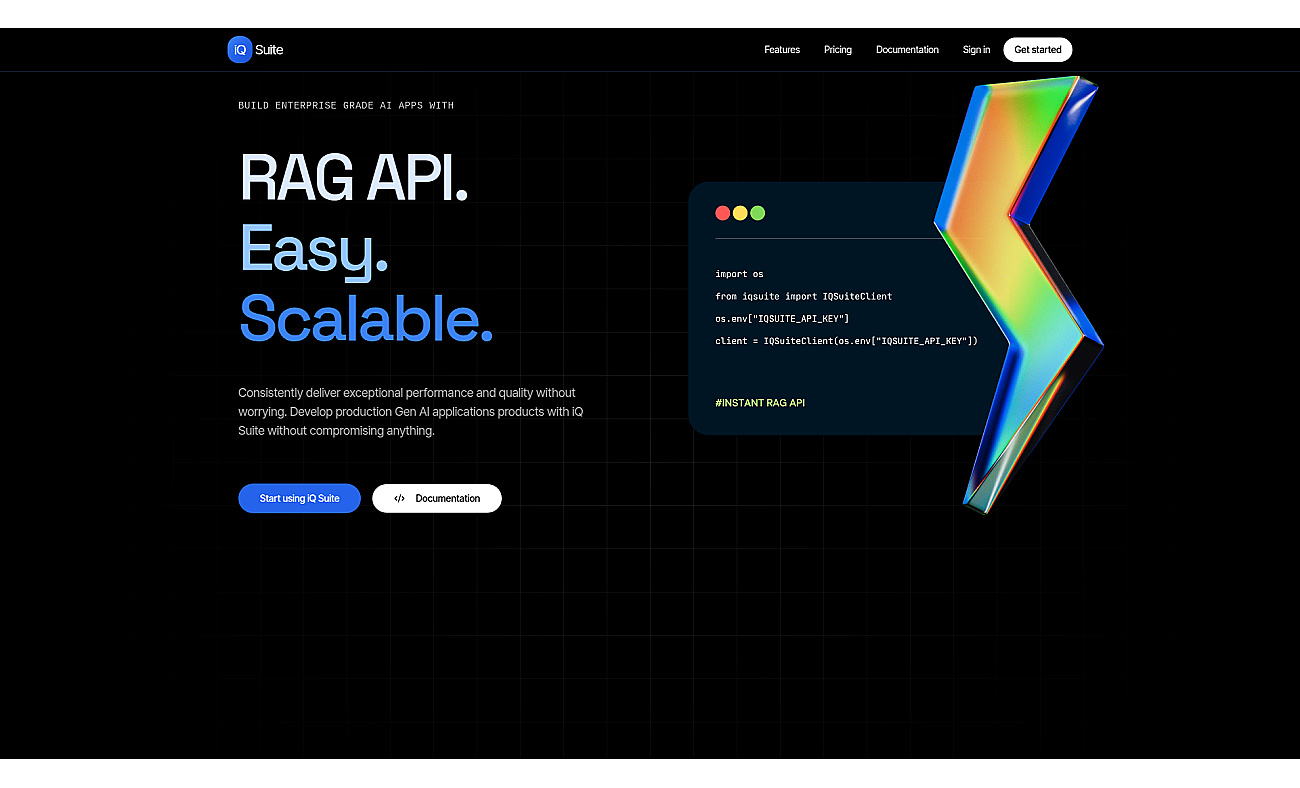Go to Documentation in top navigation

click(907, 50)
